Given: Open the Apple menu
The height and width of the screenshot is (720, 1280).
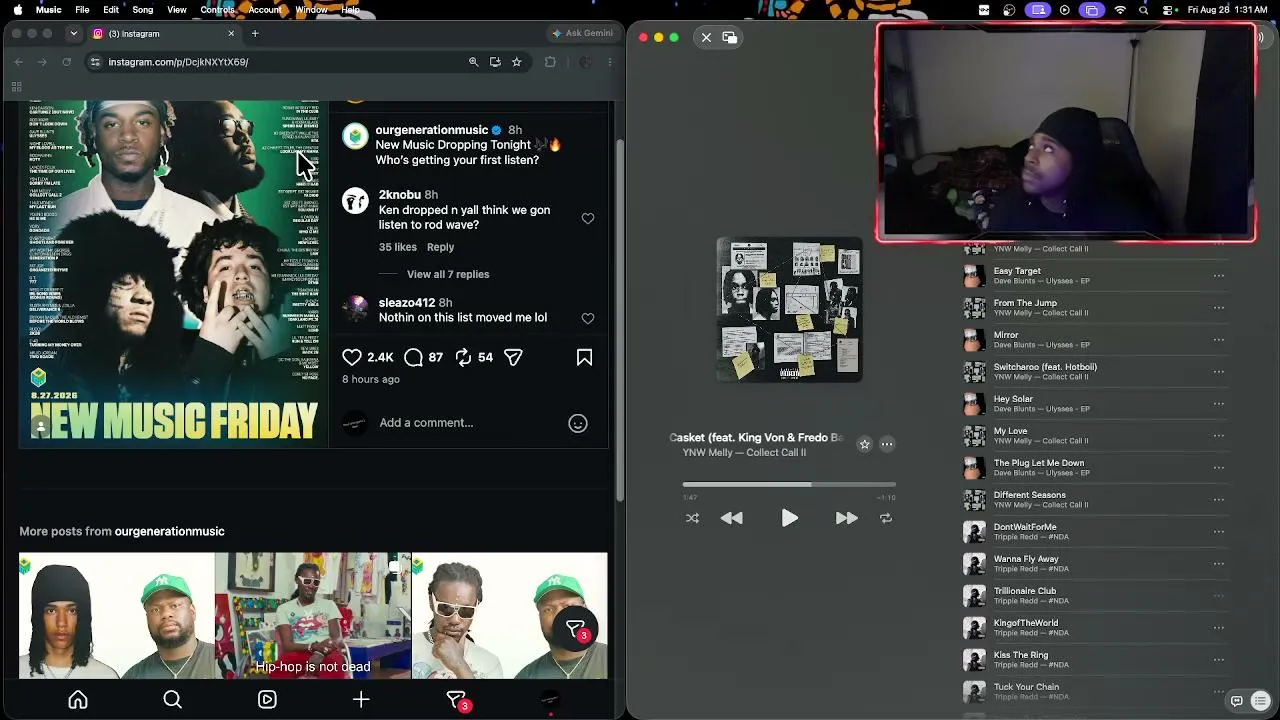Looking at the screenshot, I should coord(18,9).
